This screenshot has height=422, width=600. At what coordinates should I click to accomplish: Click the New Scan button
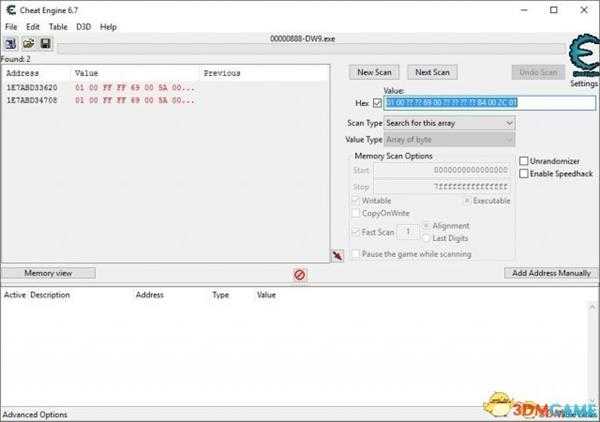point(374,72)
